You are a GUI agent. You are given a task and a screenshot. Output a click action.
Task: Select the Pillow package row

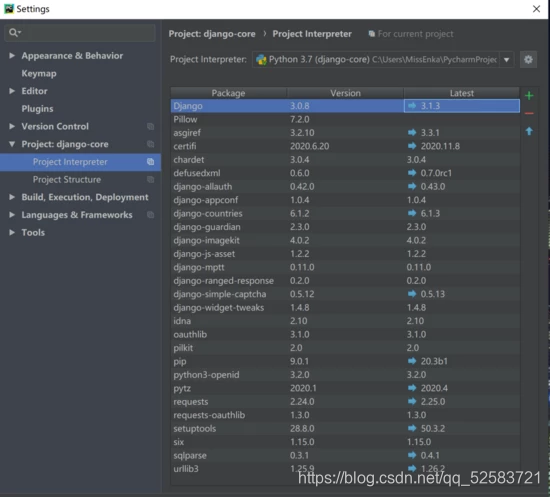coord(345,119)
